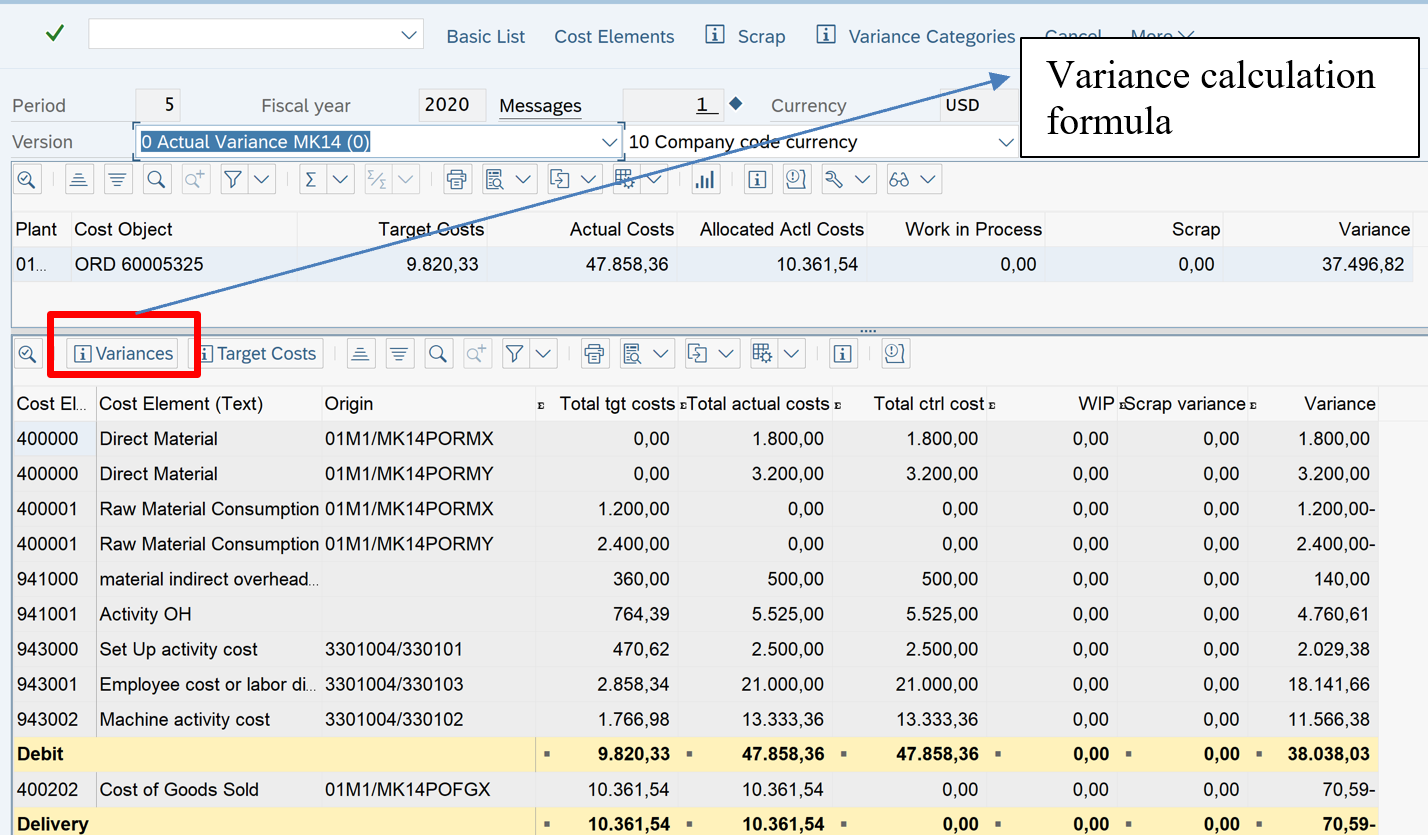
Task: Expand the command field dropdown arrow
Action: pos(409,35)
